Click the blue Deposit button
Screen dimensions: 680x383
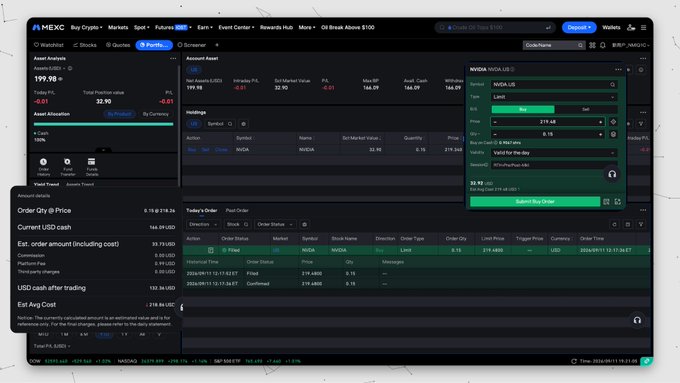coord(579,27)
